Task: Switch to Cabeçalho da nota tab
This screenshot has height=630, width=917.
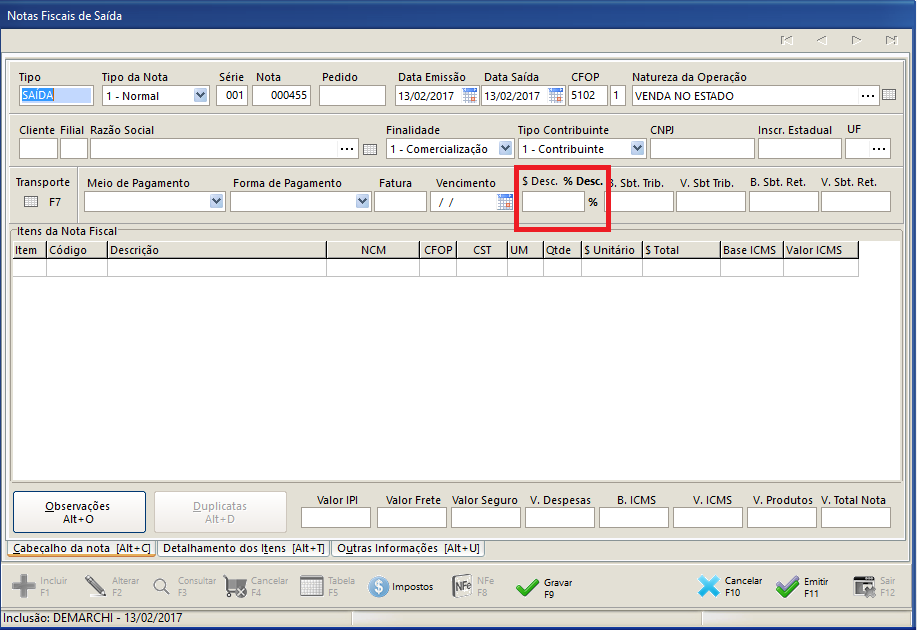Action: (x=82, y=548)
